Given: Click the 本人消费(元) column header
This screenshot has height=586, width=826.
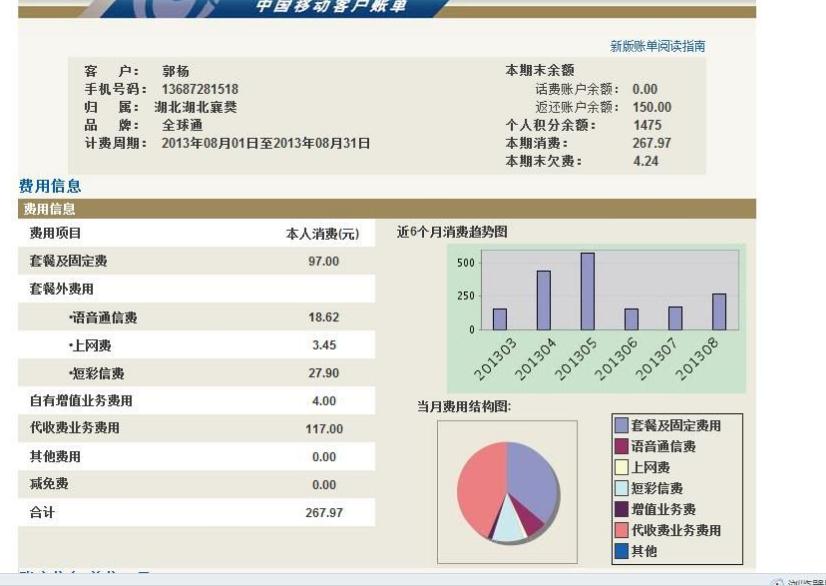Looking at the screenshot, I should tap(322, 234).
